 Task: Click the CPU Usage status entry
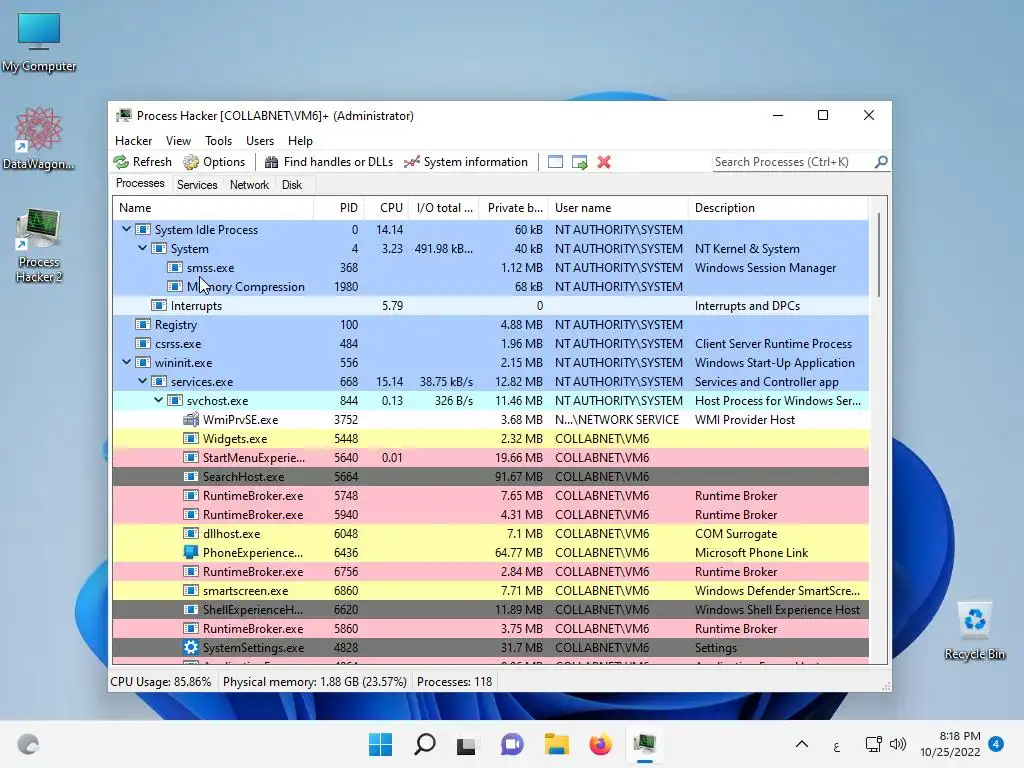click(x=161, y=682)
